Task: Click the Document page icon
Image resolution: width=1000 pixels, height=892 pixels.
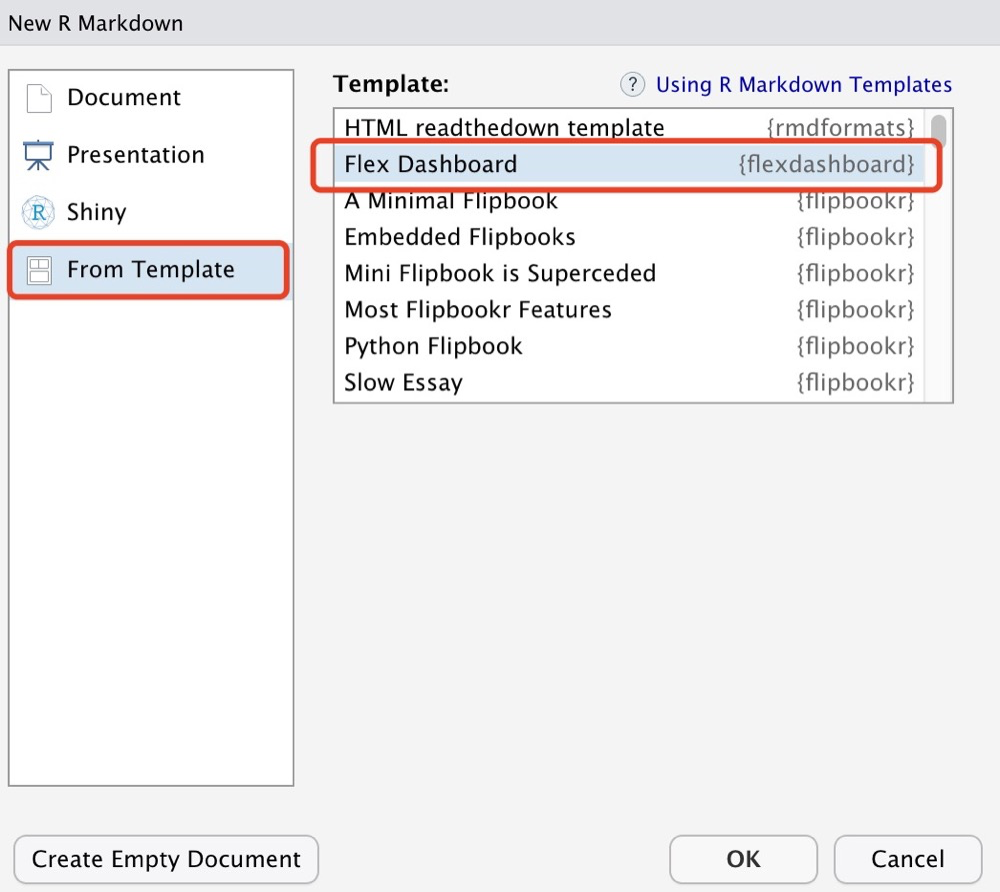Action: click(x=38, y=99)
